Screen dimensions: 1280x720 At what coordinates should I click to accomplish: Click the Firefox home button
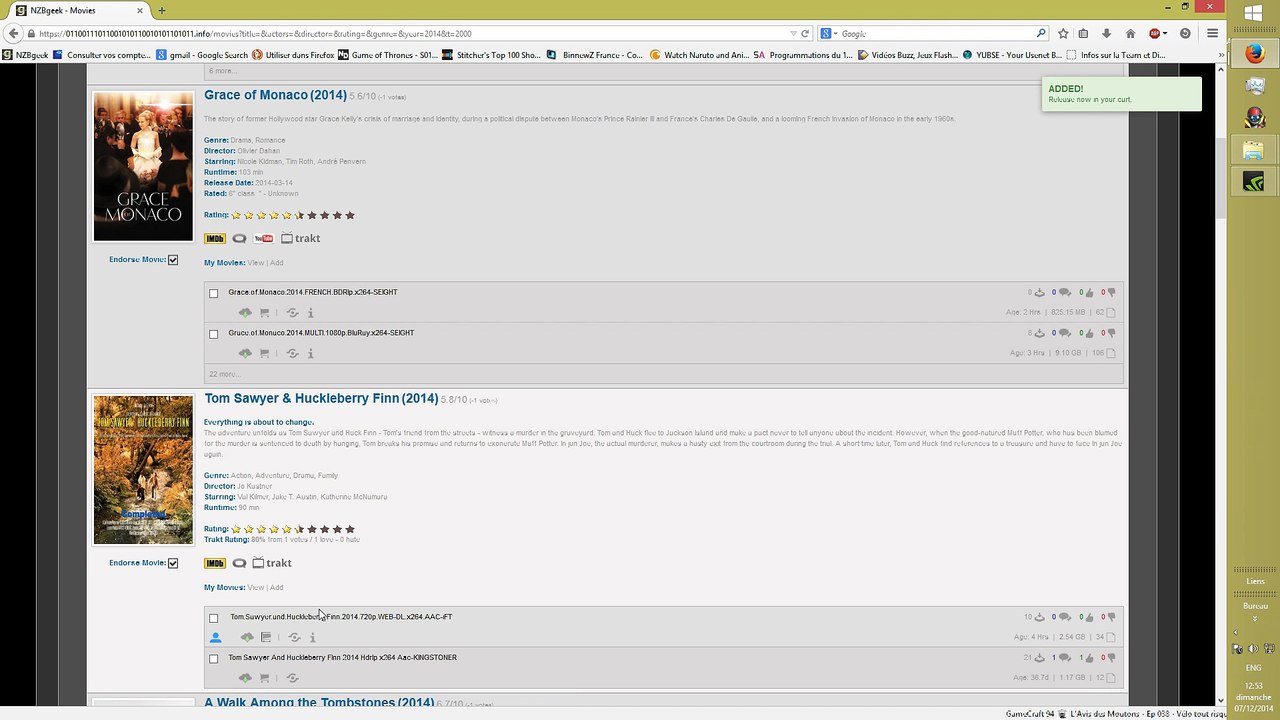[x=1130, y=34]
